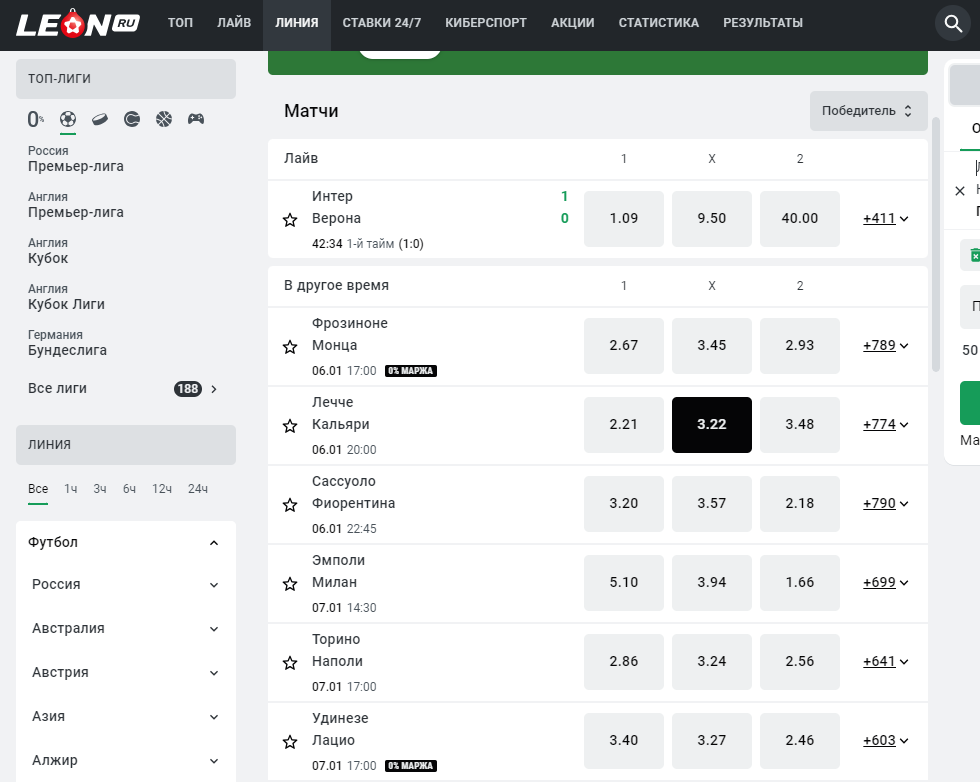Open the СТАВКИ 24/7 tab
The image size is (980, 782).
pyautogui.click(x=382, y=23)
